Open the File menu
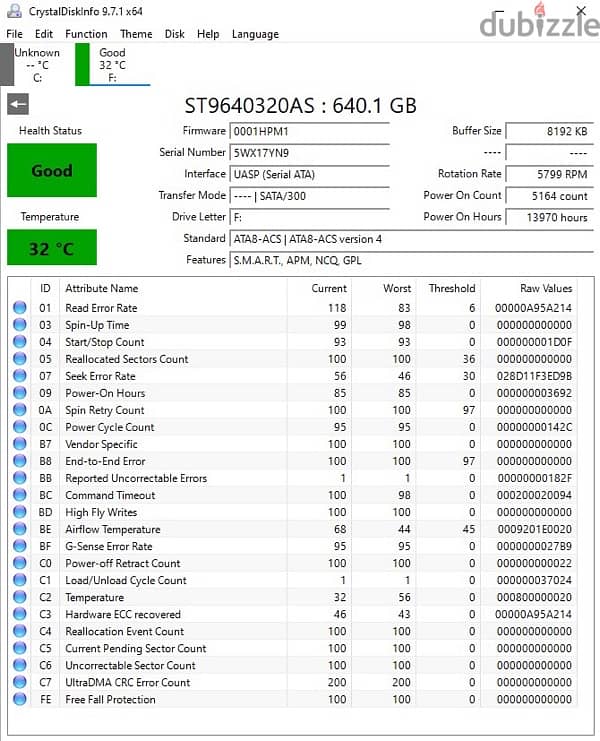Screen dimensions: 600x741 point(14,34)
